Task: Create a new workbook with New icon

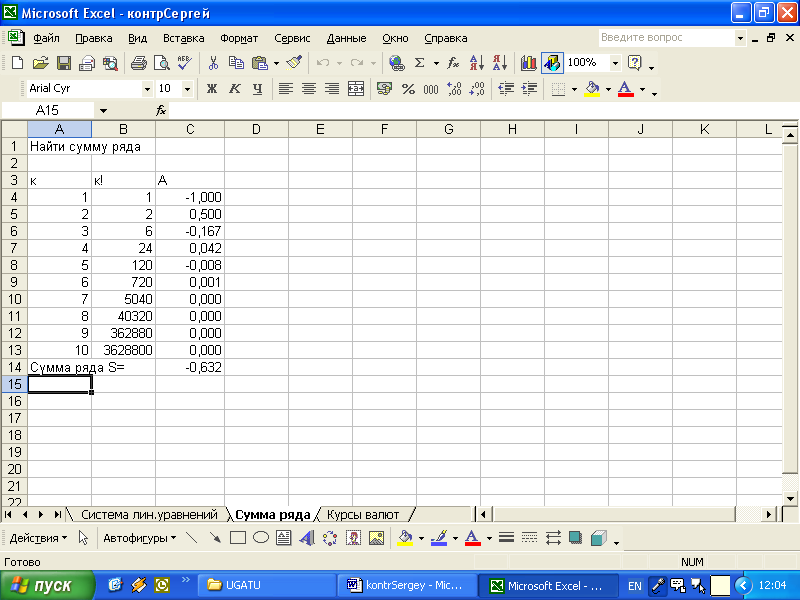Action: 17,63
